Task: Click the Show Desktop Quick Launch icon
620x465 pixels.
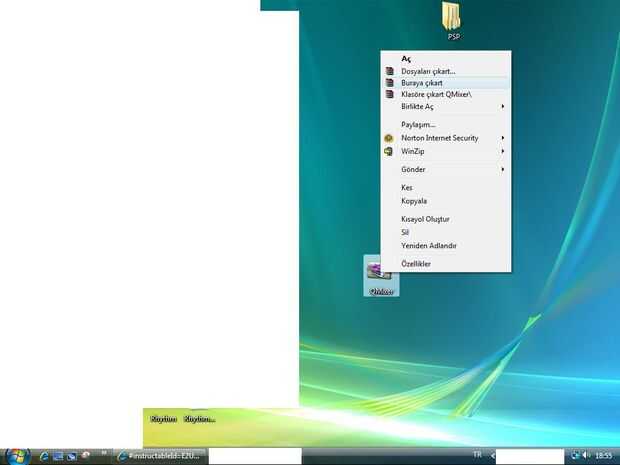Action: (x=58, y=456)
